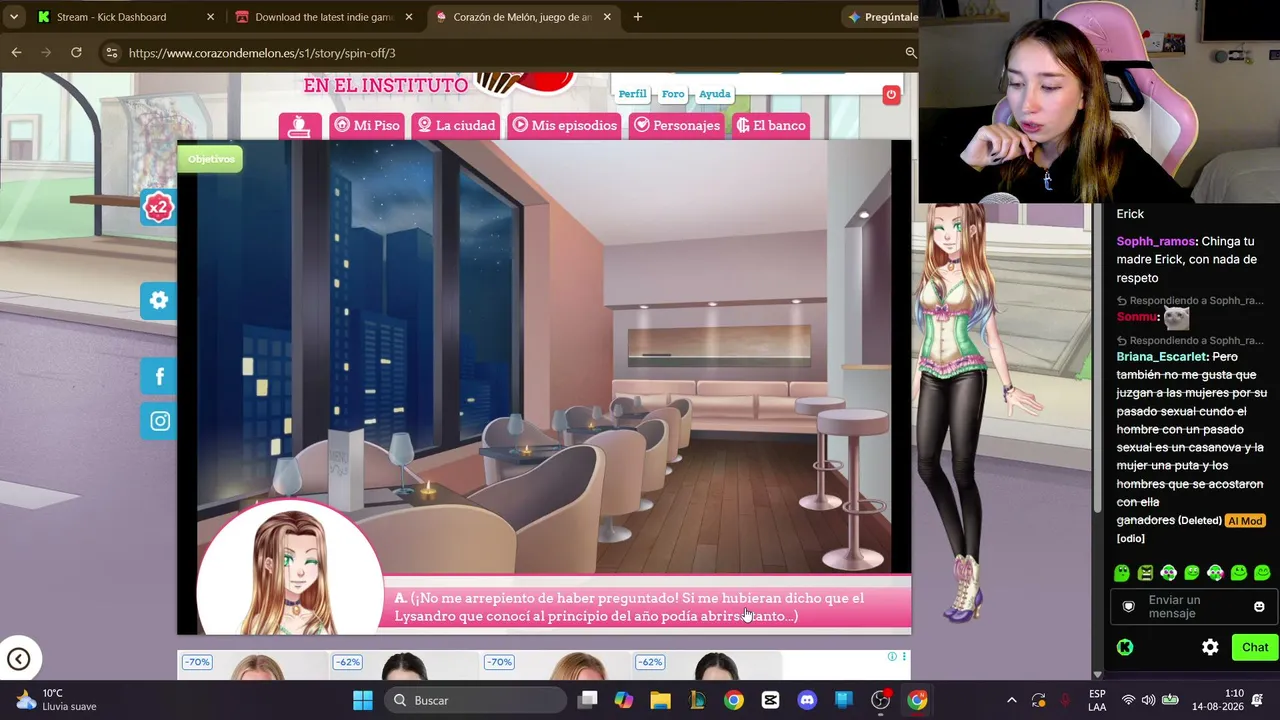
Task: Click the Sonmu username in chat
Action: coord(1137,317)
